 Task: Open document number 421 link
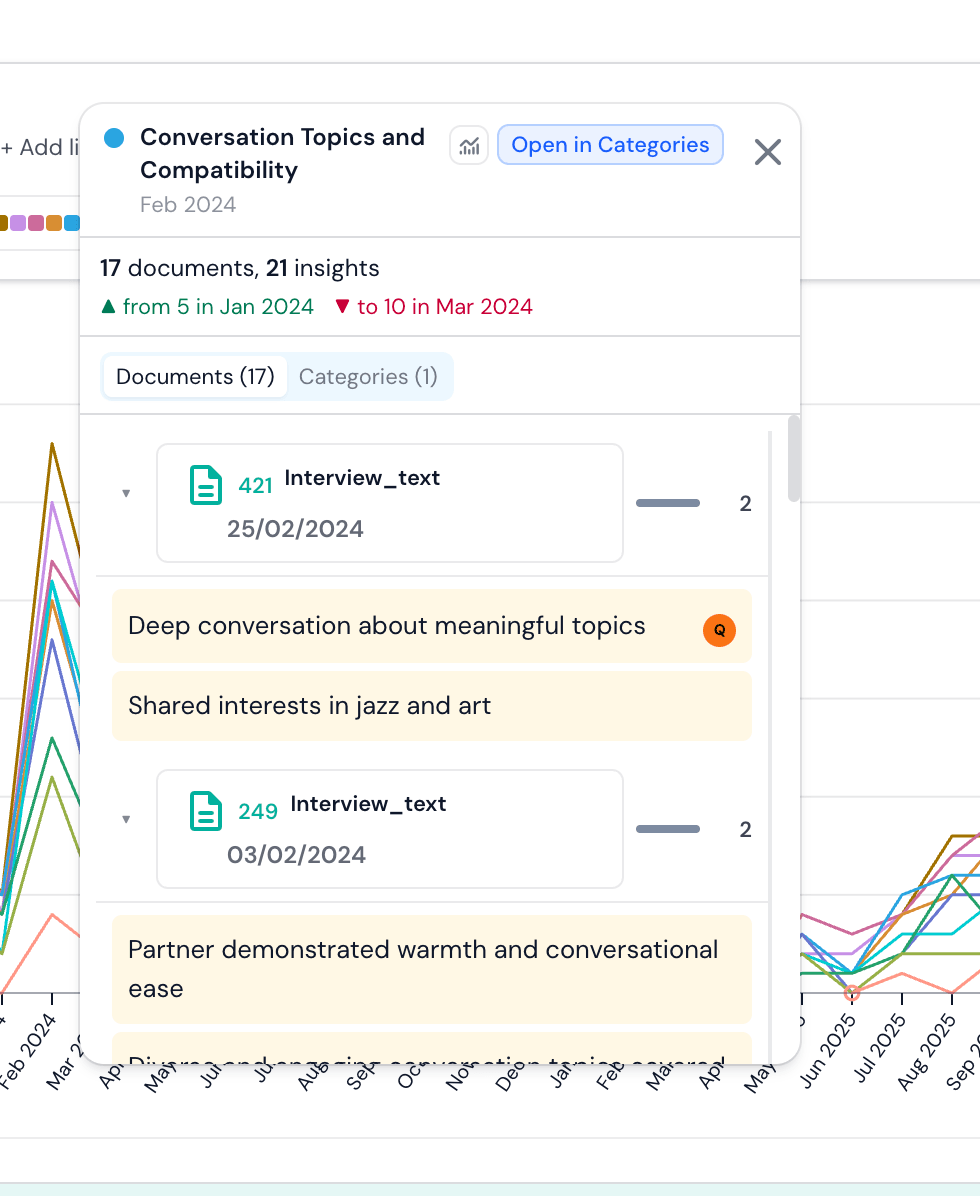click(255, 485)
